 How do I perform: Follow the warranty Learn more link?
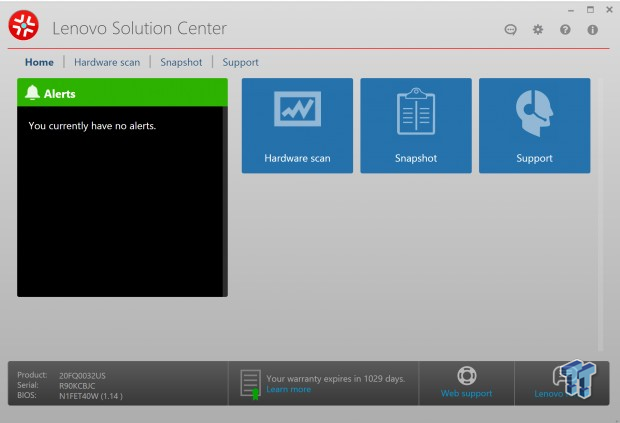point(289,390)
